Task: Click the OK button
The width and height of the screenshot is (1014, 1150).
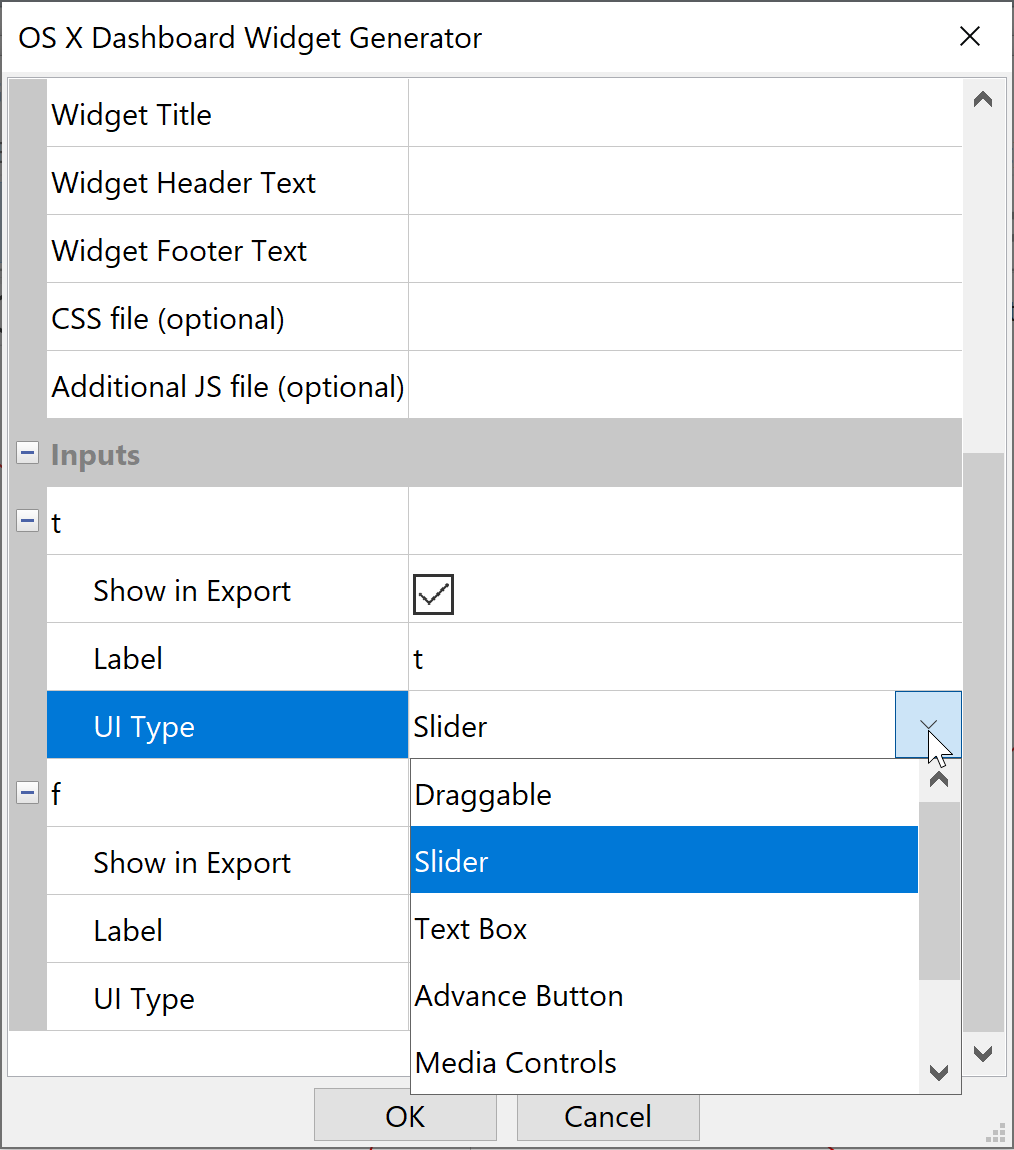Action: click(405, 1117)
